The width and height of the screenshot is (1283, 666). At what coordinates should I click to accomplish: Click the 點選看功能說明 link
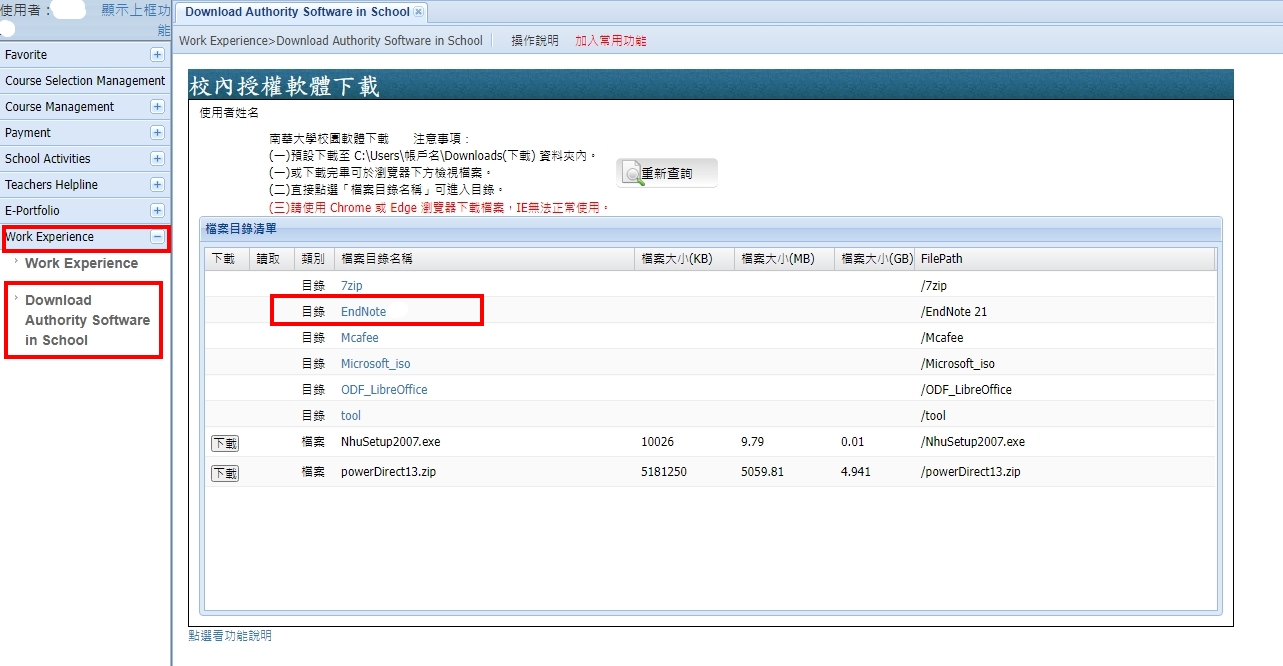[x=230, y=636]
